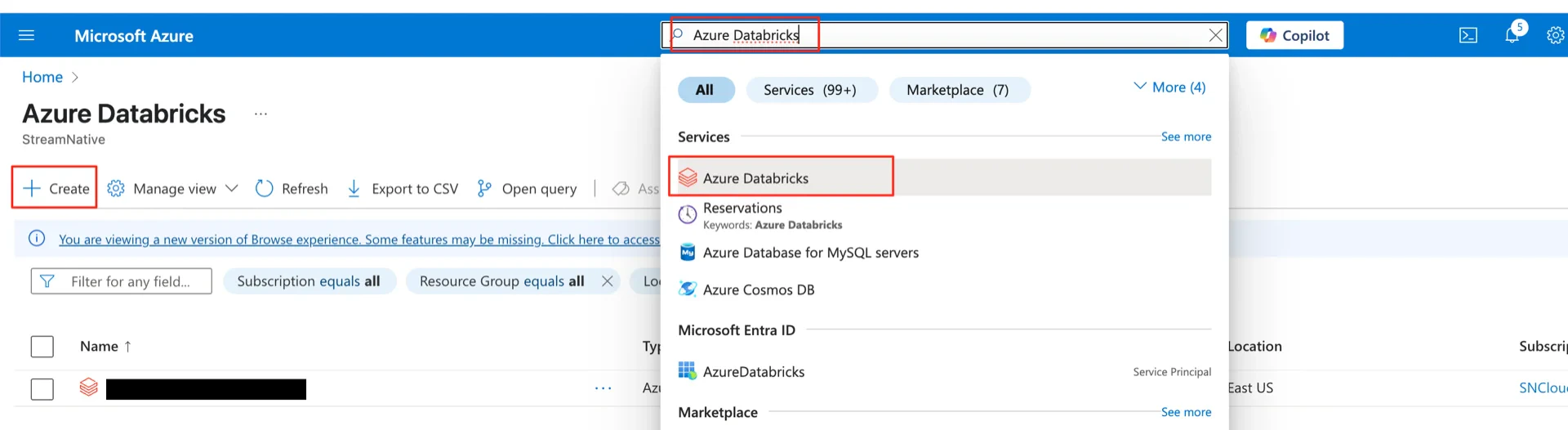Click Location column header
This screenshot has width=1568, height=430.
point(1254,347)
